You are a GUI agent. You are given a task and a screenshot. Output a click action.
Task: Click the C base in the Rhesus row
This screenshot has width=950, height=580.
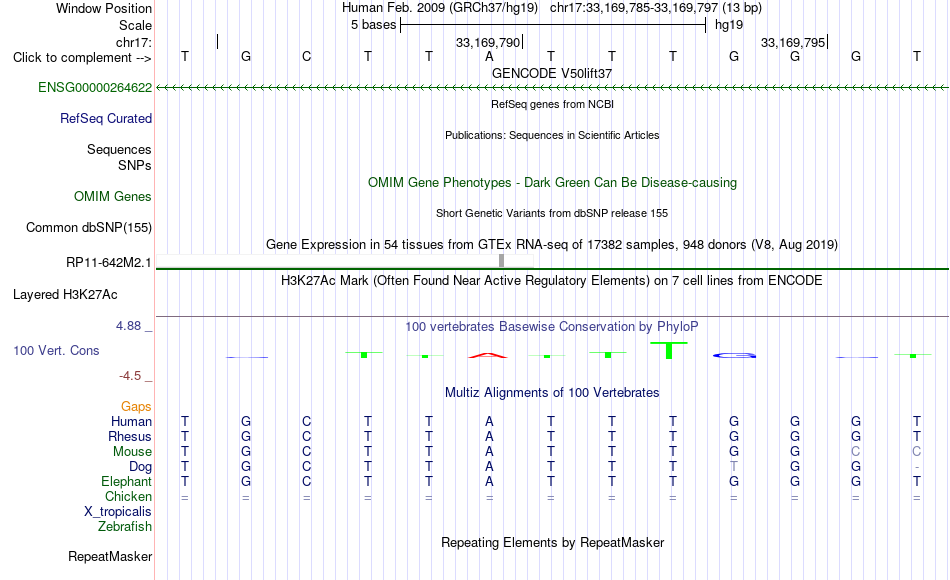coord(307,436)
